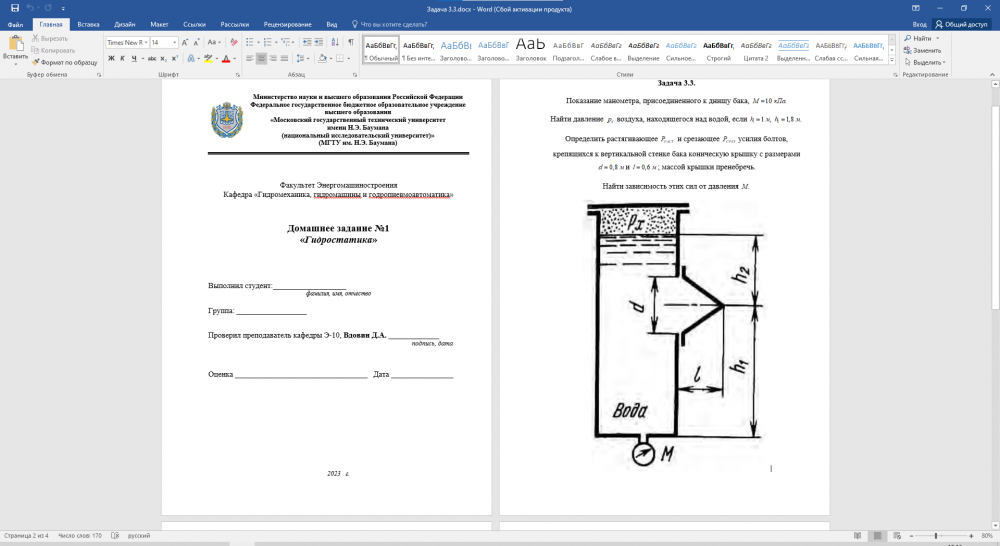Viewport: 1000px width, 546px height.
Task: Switch to the References (Ссылки) tab
Action: [194, 24]
